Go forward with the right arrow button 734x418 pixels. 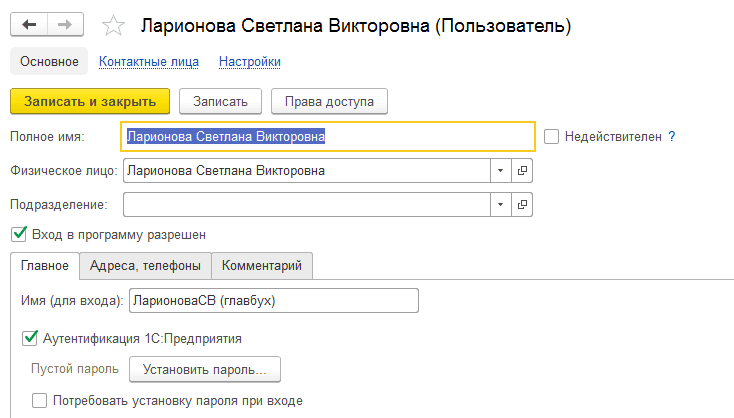pos(66,24)
